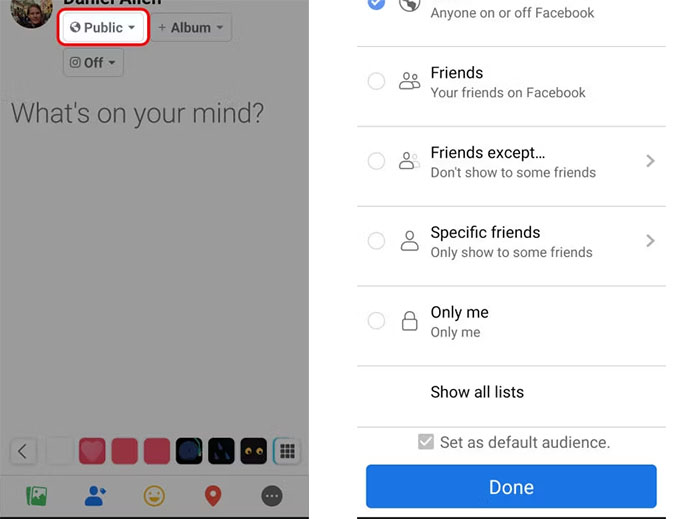The width and height of the screenshot is (680, 519).
Task: Expand Friends except chevron
Action: [x=650, y=161]
